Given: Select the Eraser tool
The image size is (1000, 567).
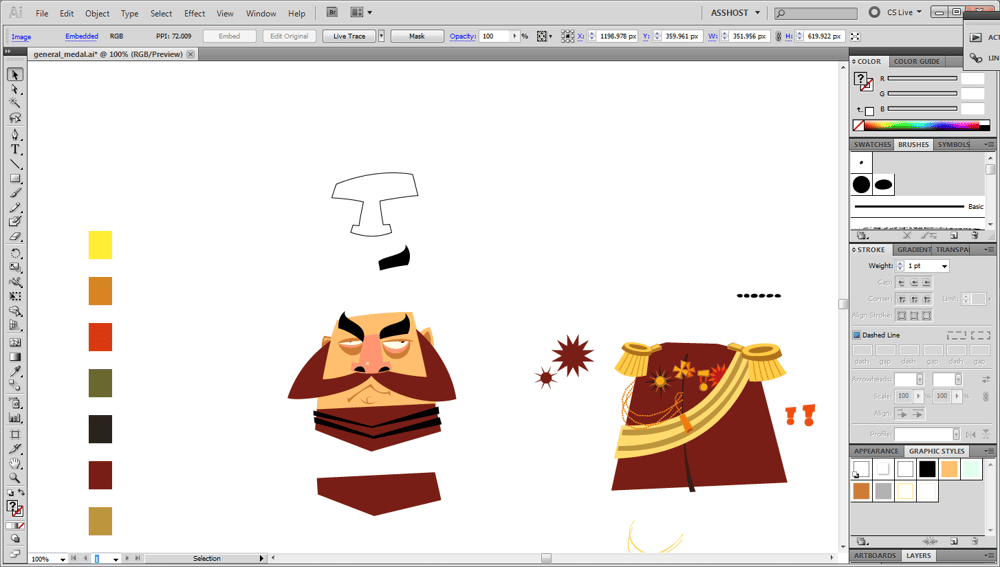Looking at the screenshot, I should click(15, 237).
